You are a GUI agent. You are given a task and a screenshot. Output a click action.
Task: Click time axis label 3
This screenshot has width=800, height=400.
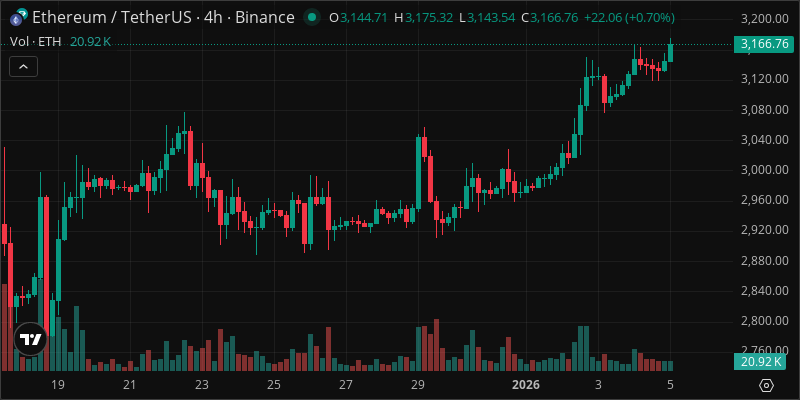pyautogui.click(x=598, y=384)
